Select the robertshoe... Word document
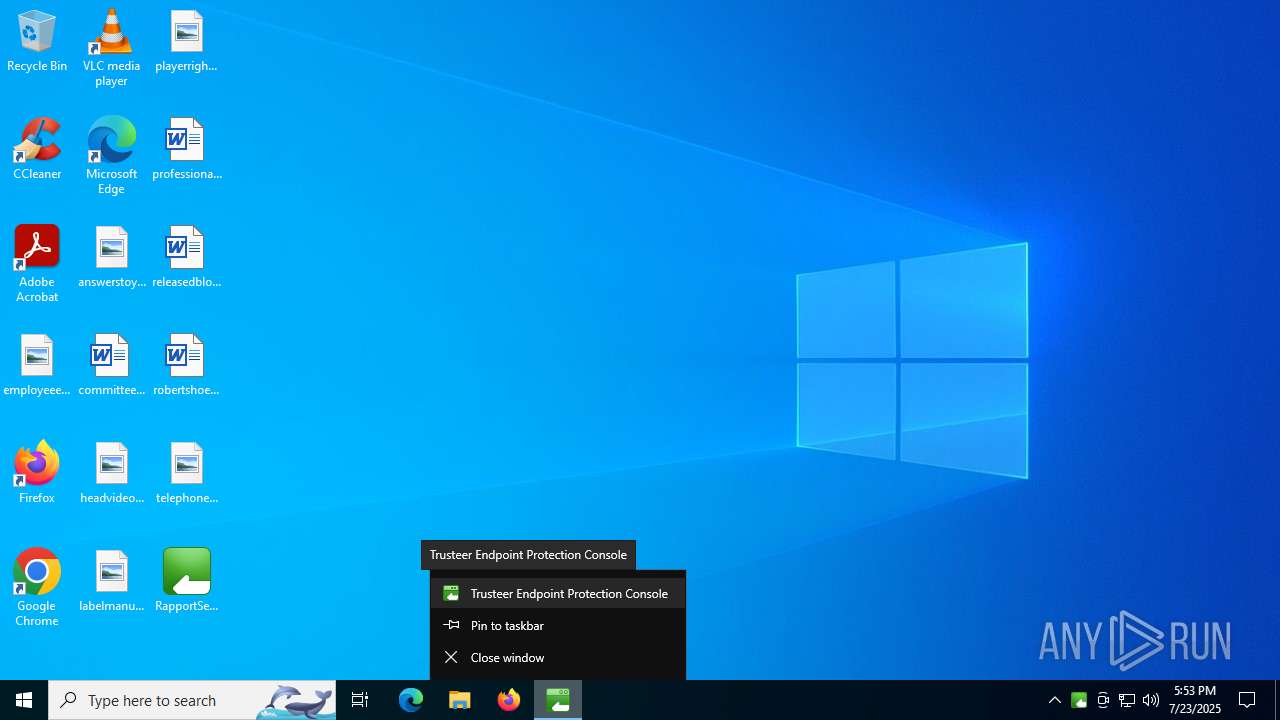This screenshot has height=720, width=1280. (186, 366)
